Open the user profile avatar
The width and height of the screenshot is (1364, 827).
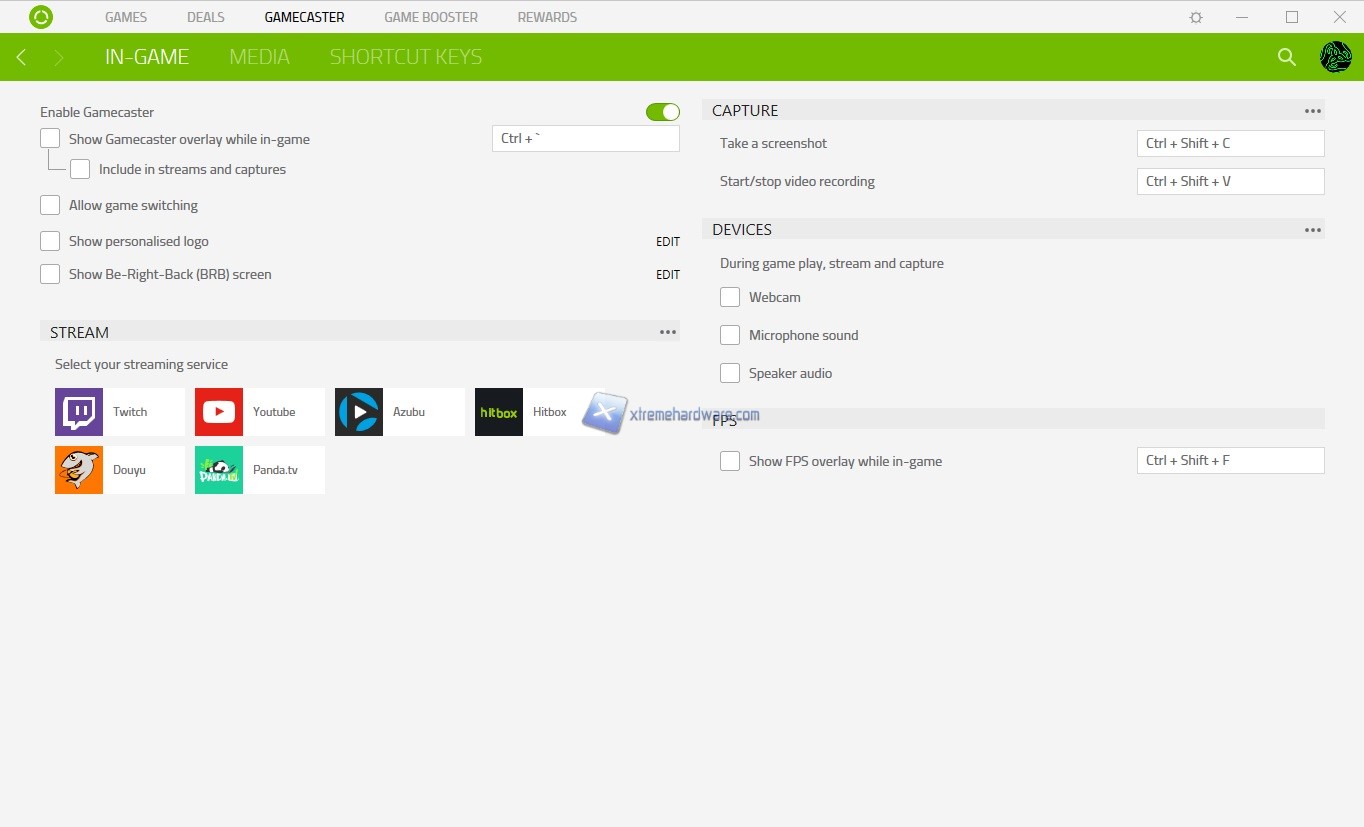[x=1335, y=57]
